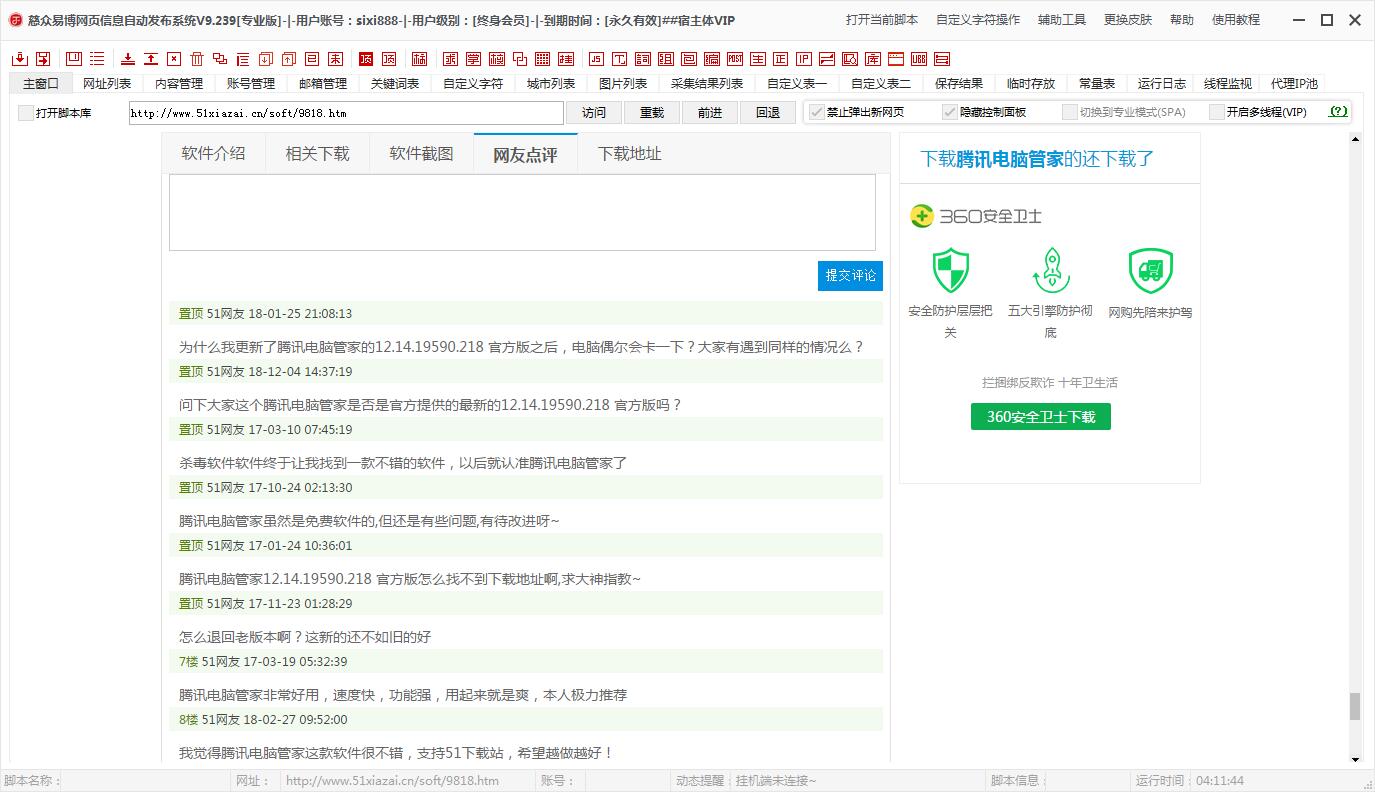Open the 软件截图 page tab
Viewport: 1375px width, 792px height.
(421, 153)
